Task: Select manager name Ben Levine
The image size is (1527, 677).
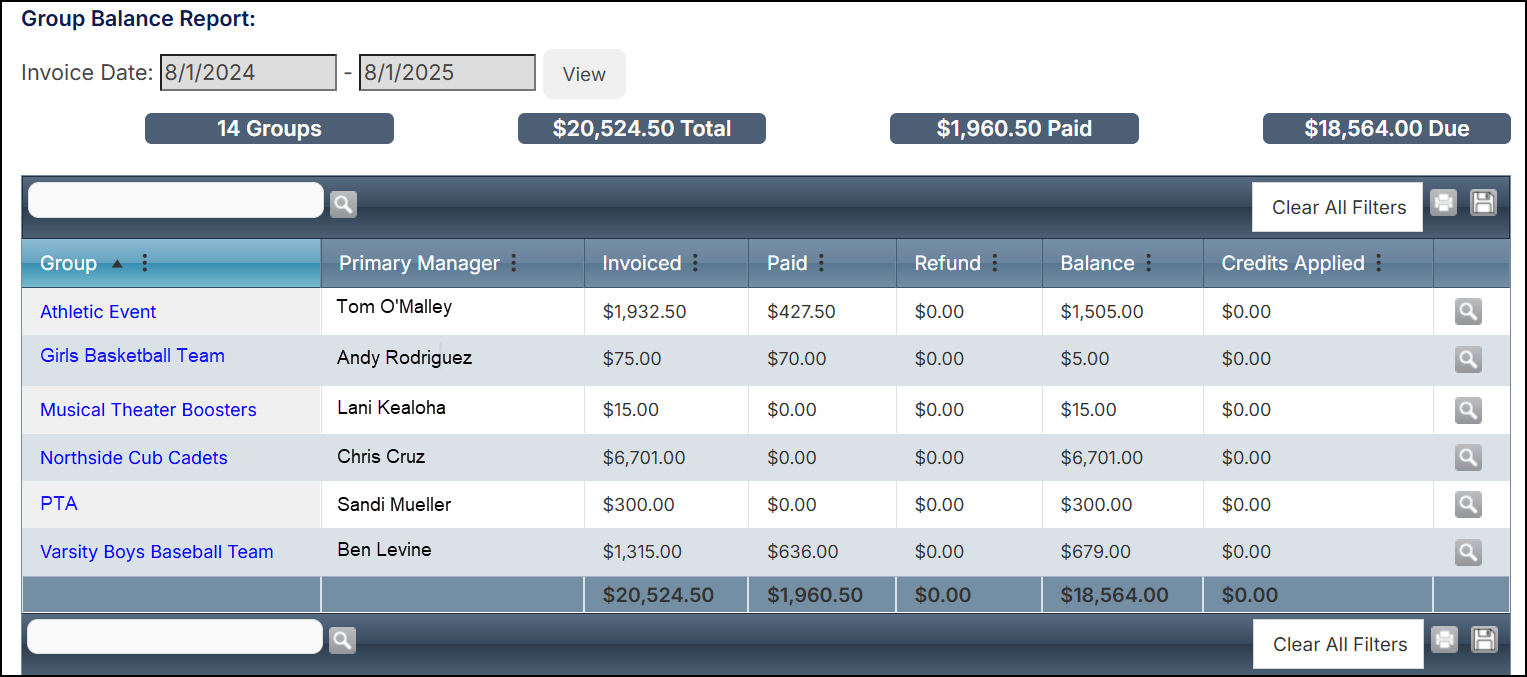Action: tap(384, 550)
